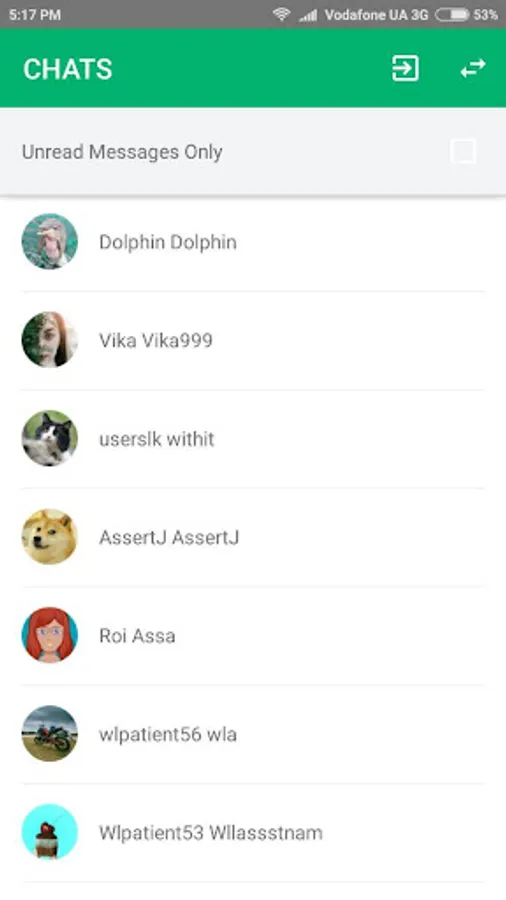The width and height of the screenshot is (506, 900).
Task: Tap the motorcycle avatar of wlpatient56 wla
Action: click(50, 734)
